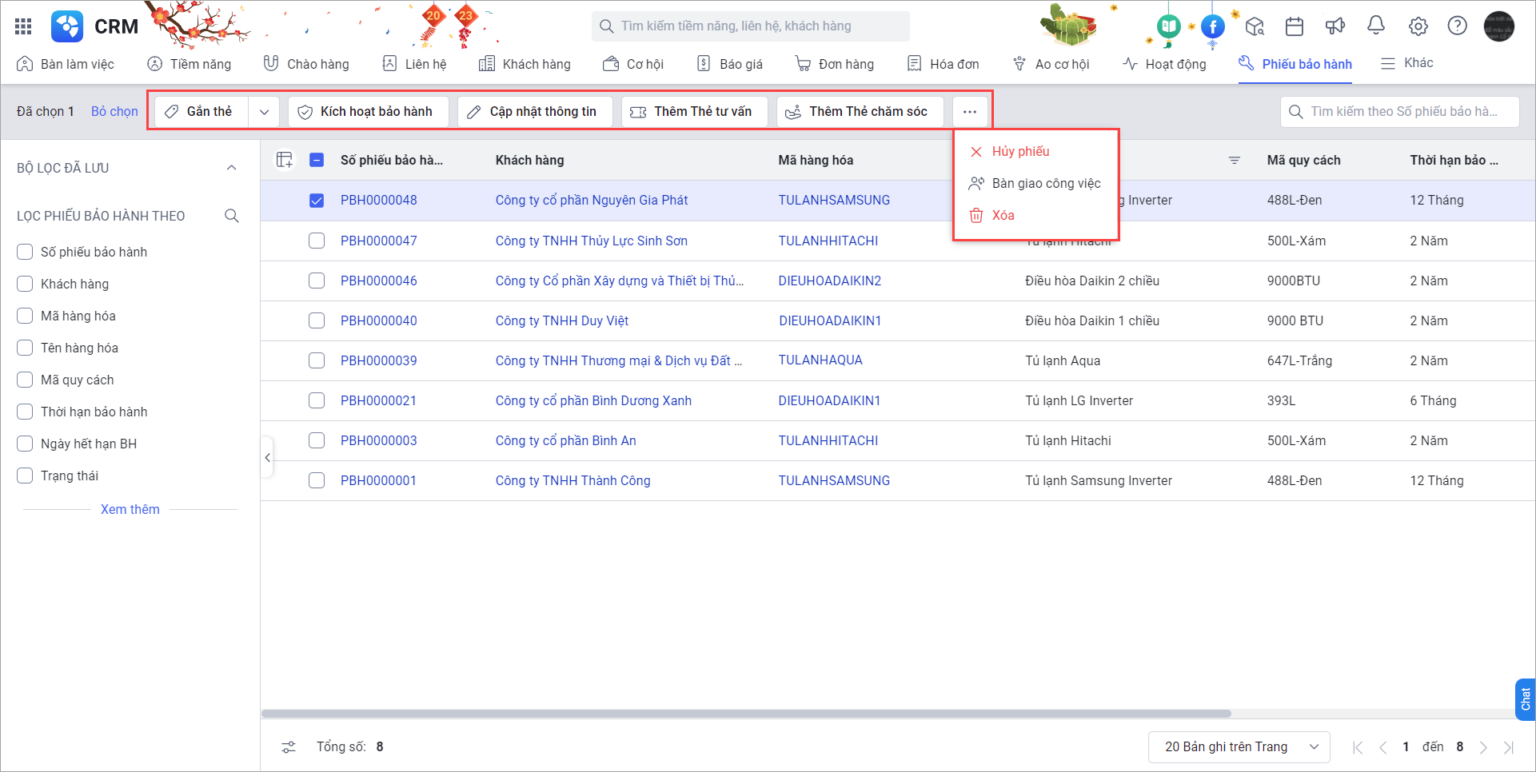Check the Mã hàng hóa filter checkbox
Screen dimensions: 1536x772
pos(25,316)
